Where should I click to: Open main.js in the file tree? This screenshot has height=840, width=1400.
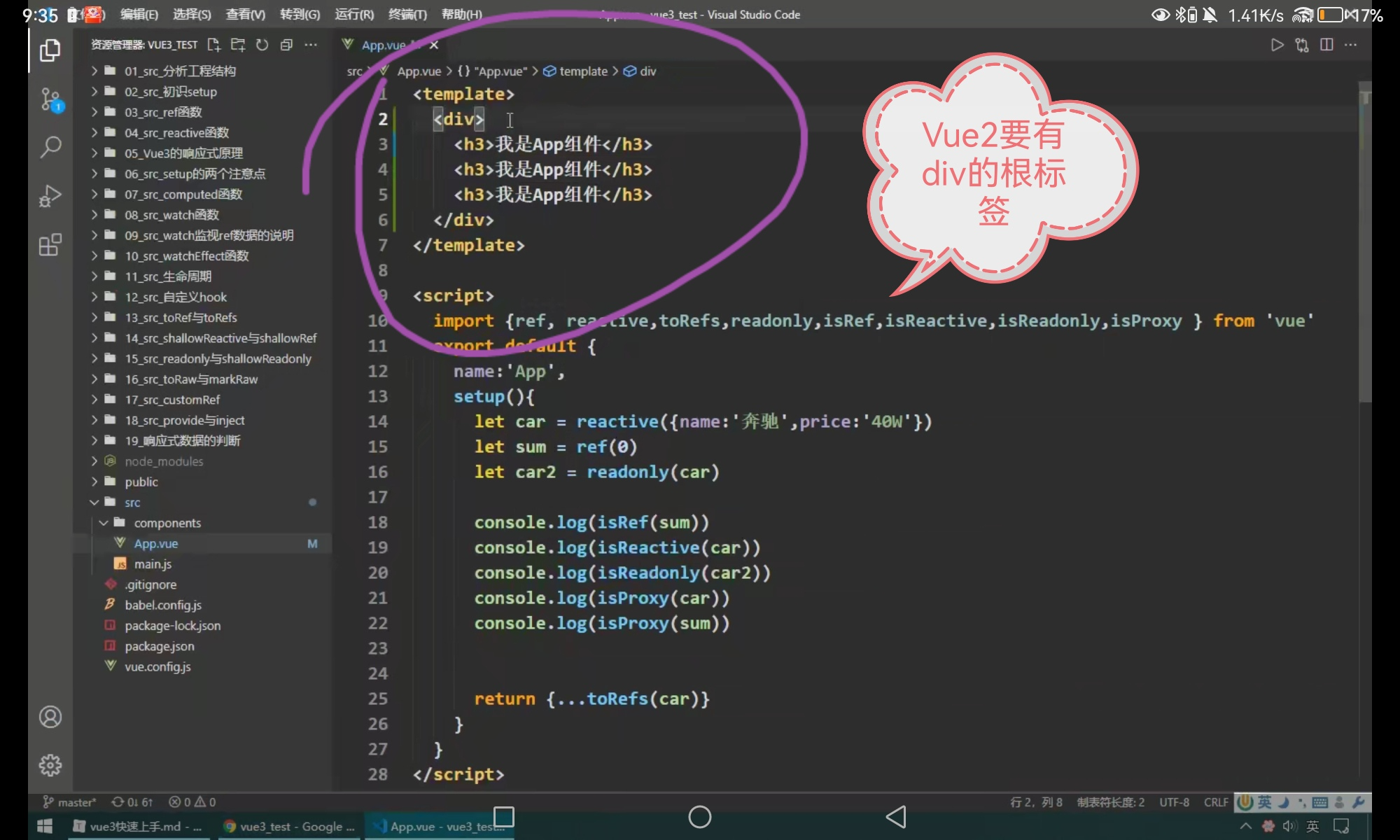tap(153, 564)
